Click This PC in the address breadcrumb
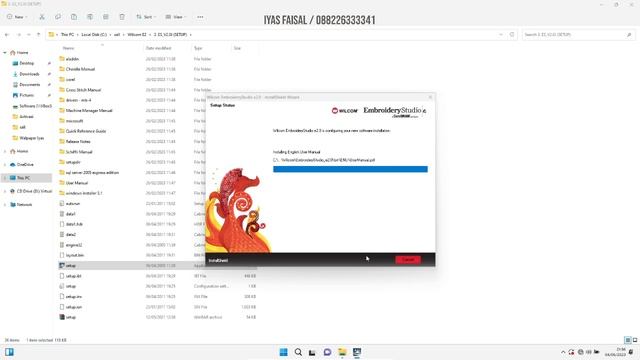640x360 pixels. 67,35
